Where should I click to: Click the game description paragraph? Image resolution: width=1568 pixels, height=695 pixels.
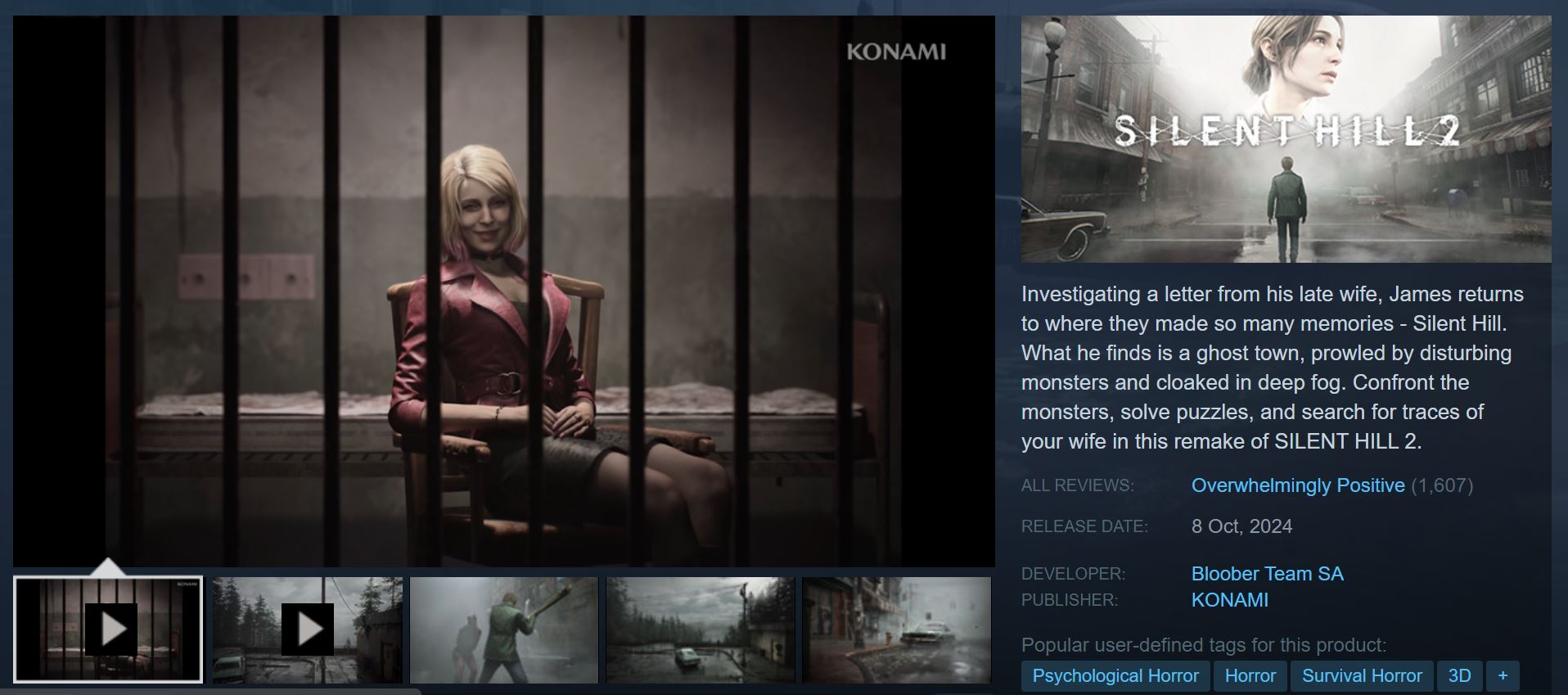tap(1272, 368)
